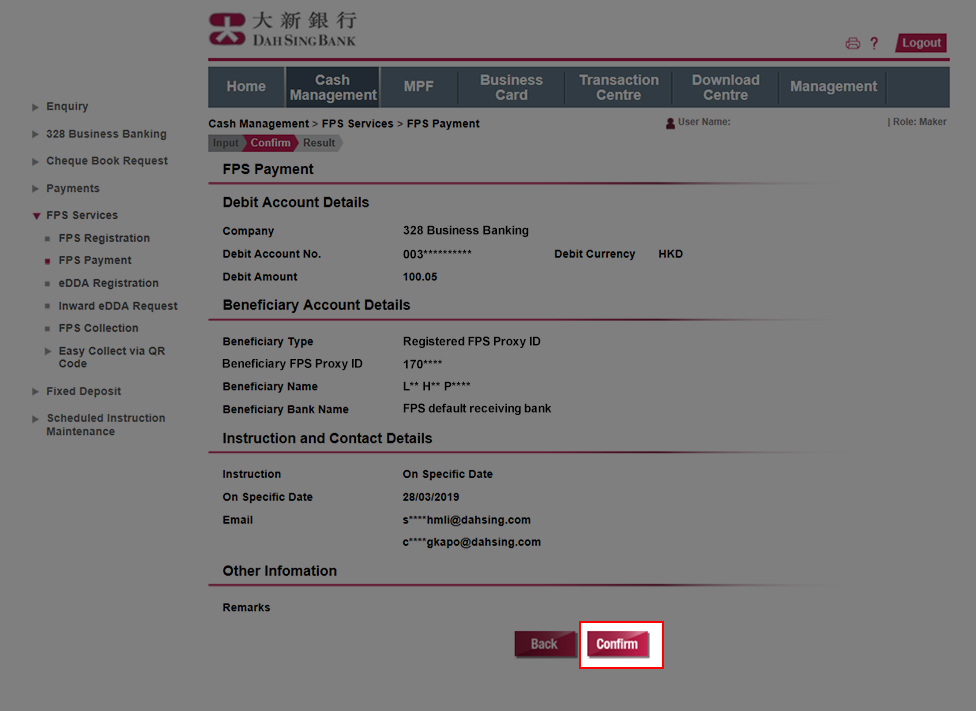Viewport: 976px width, 711px height.
Task: Expand Scheduled Instruction Maintenance arrow
Action: click(35, 419)
